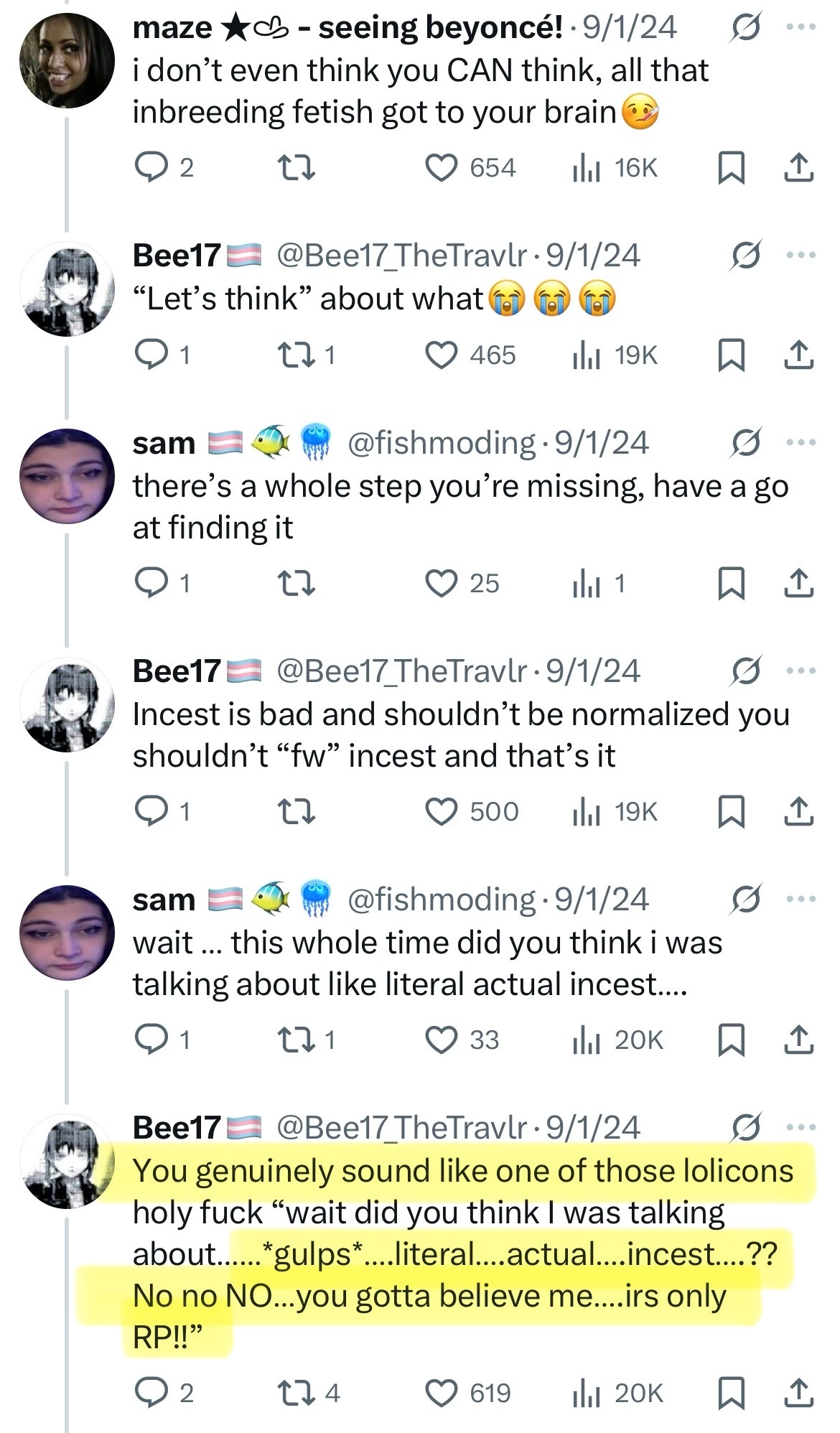
Task: Open maze's profile picture
Action: coord(67,60)
